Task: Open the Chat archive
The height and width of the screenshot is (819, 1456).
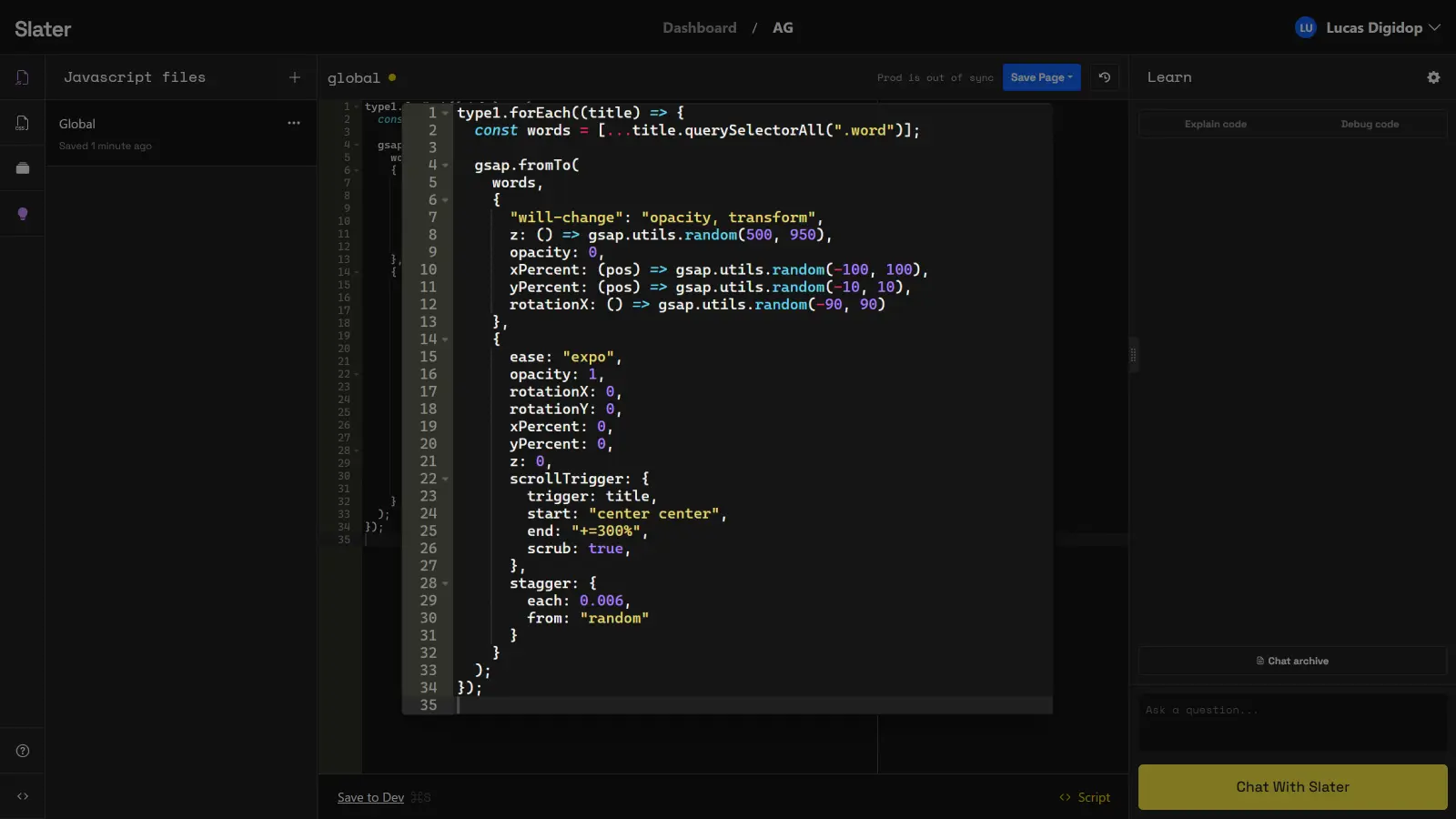Action: (x=1292, y=661)
